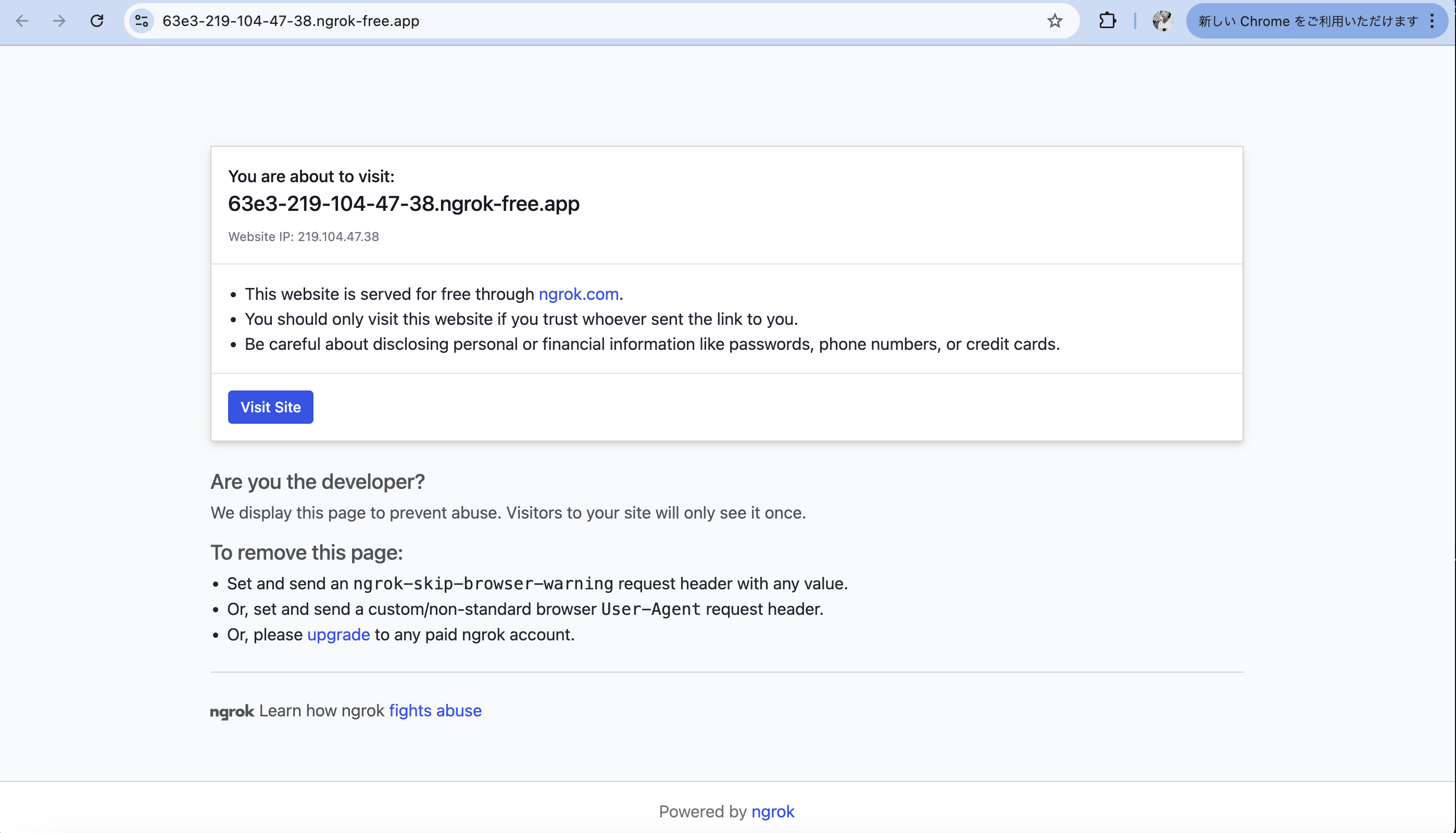
Task: Click the 63e3-219-104-47-38.ngrok-free.app heading
Action: 404,204
